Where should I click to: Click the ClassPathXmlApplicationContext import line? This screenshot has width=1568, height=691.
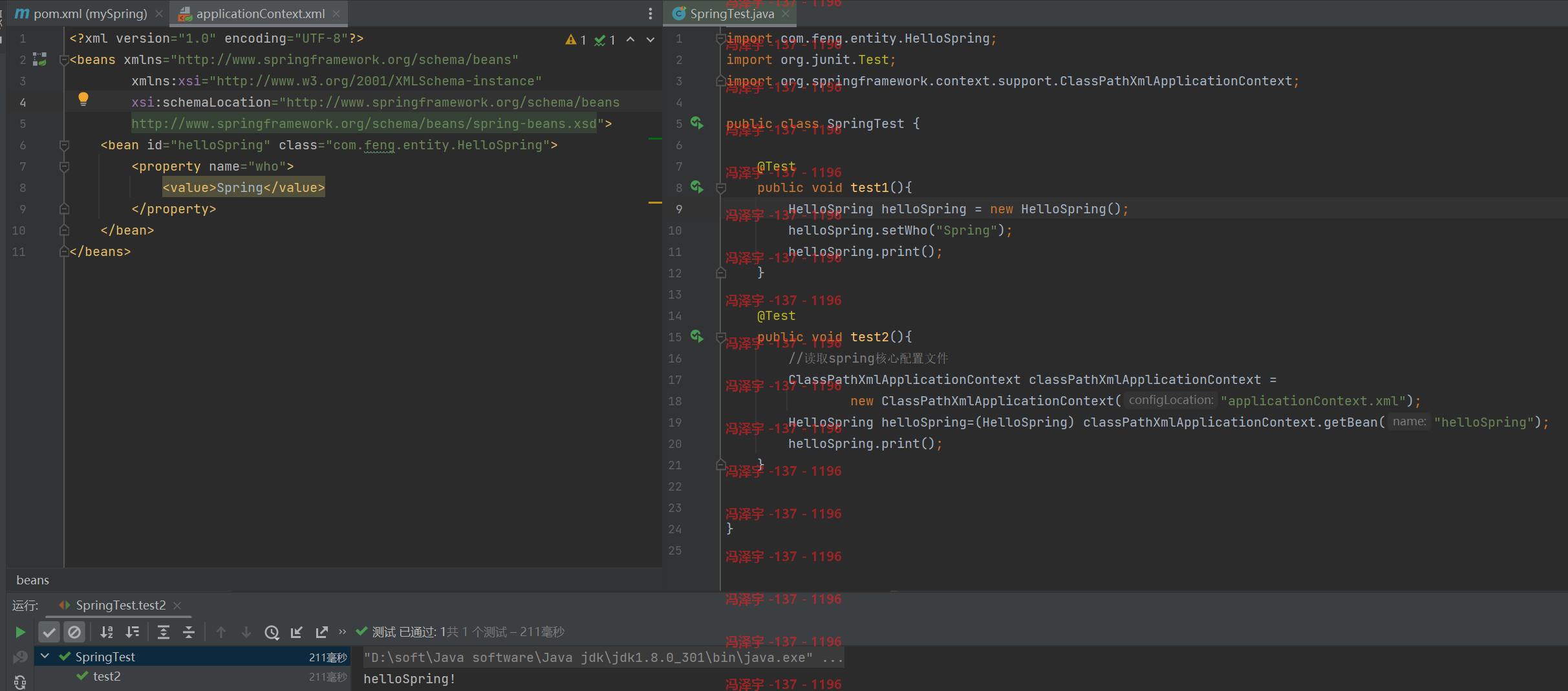point(1013,81)
